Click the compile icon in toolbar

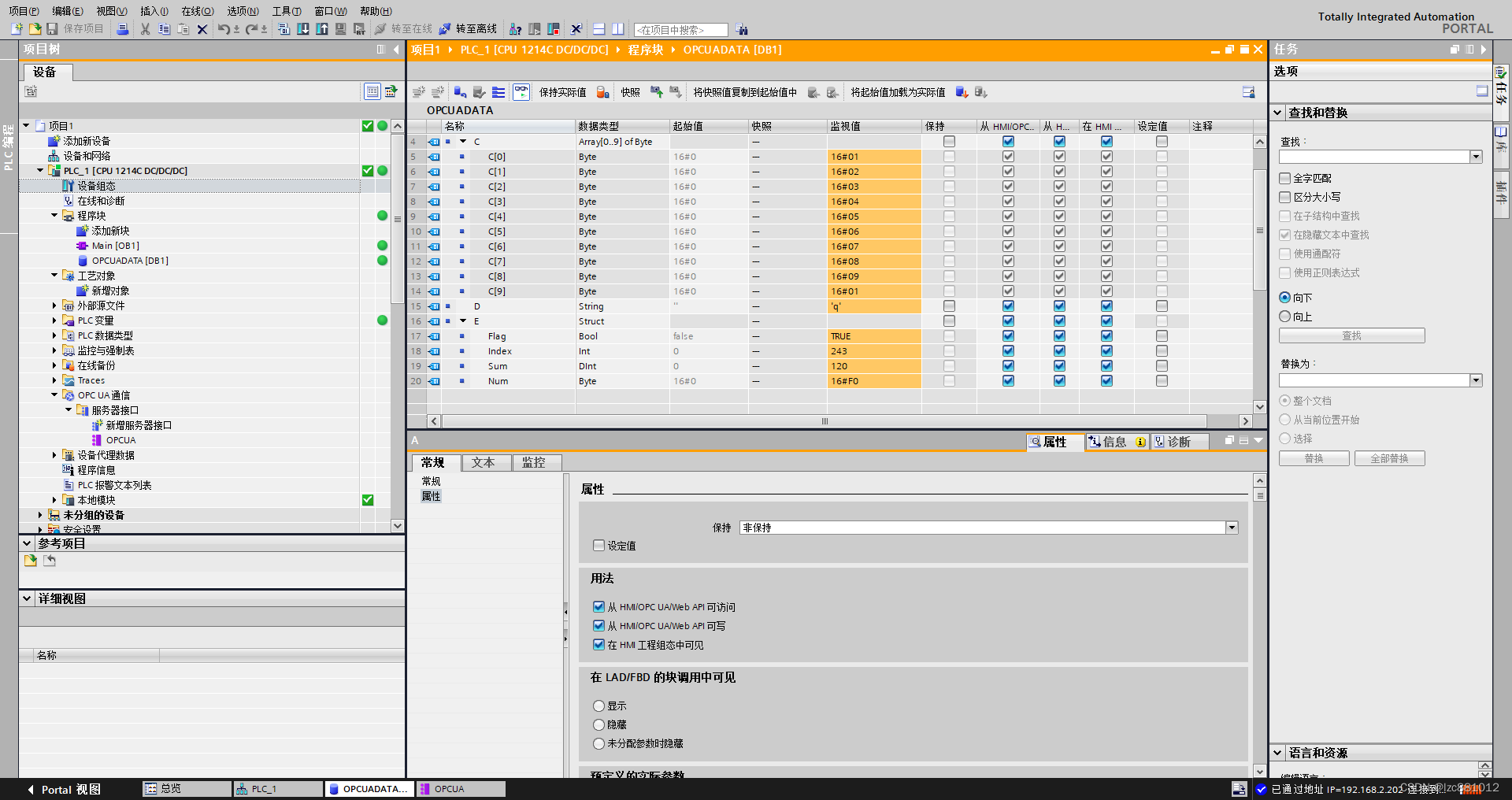click(283, 29)
